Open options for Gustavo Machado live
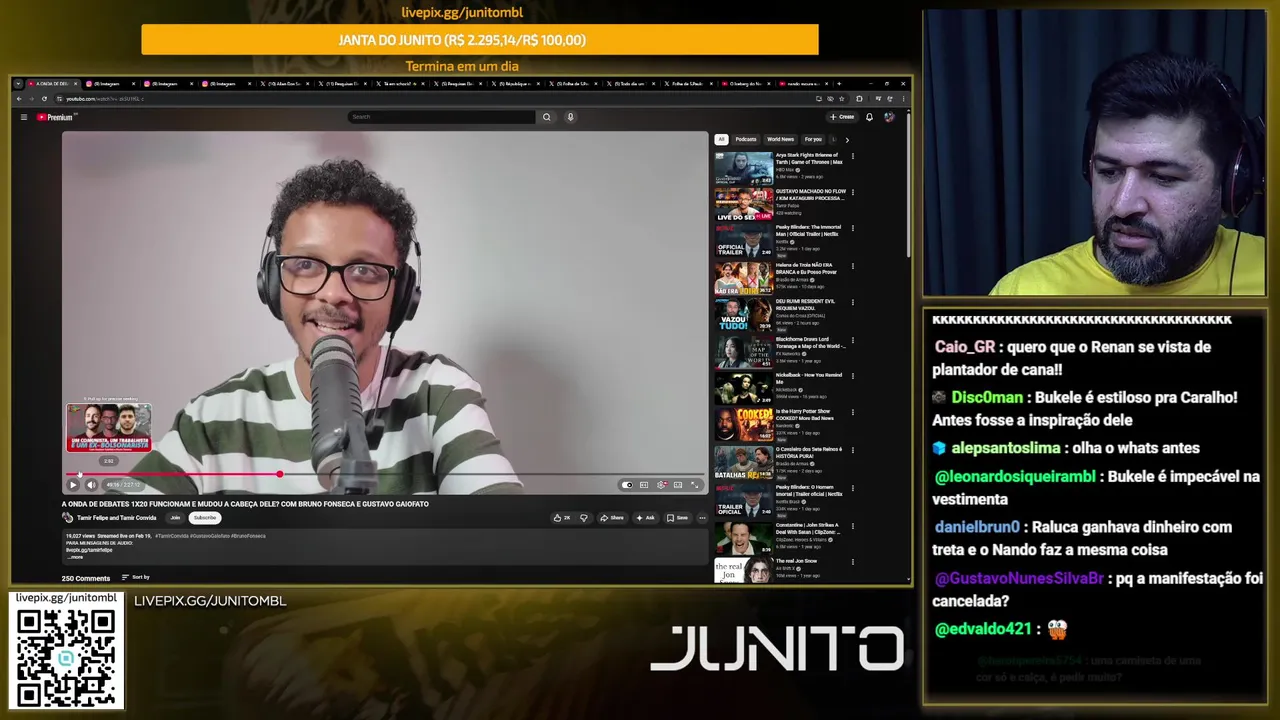 pos(852,192)
